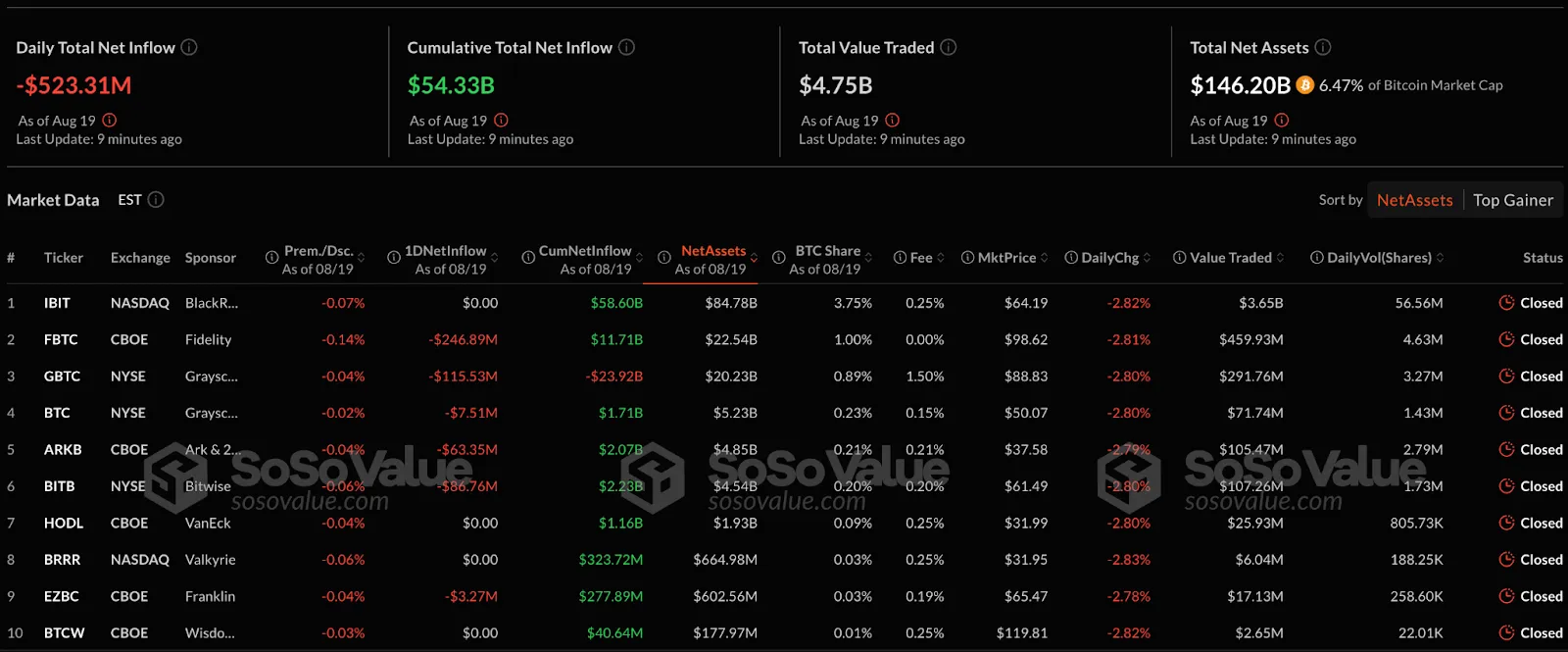
Task: Click info icon beside Total Value Traded
Action: [949, 47]
